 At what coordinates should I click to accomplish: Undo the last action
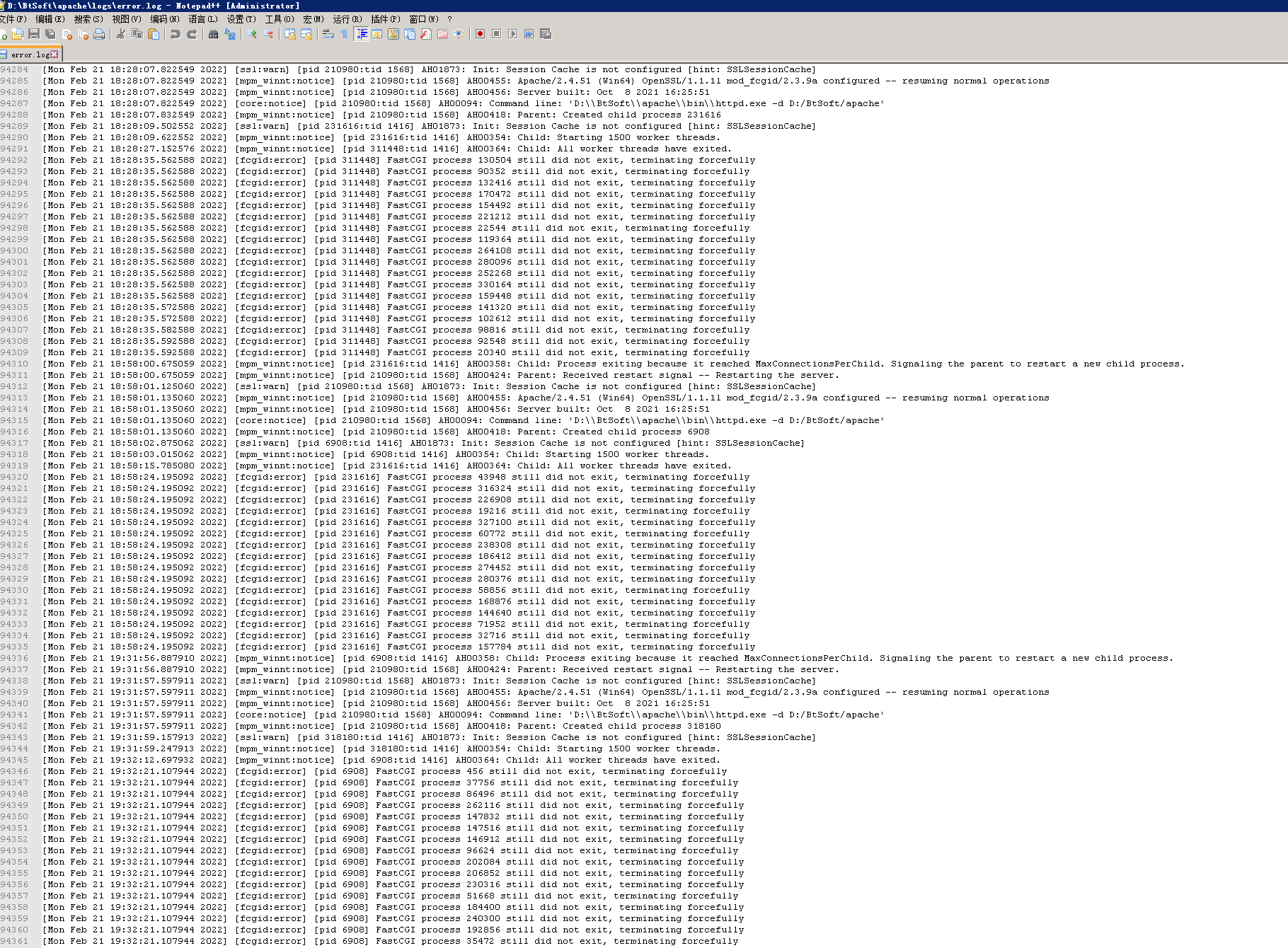pyautogui.click(x=175, y=34)
